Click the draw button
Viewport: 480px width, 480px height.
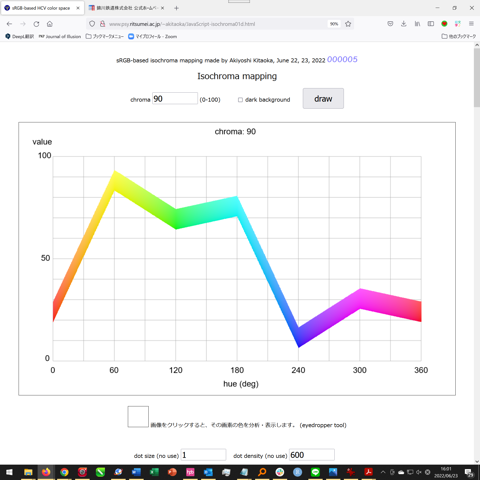[323, 98]
